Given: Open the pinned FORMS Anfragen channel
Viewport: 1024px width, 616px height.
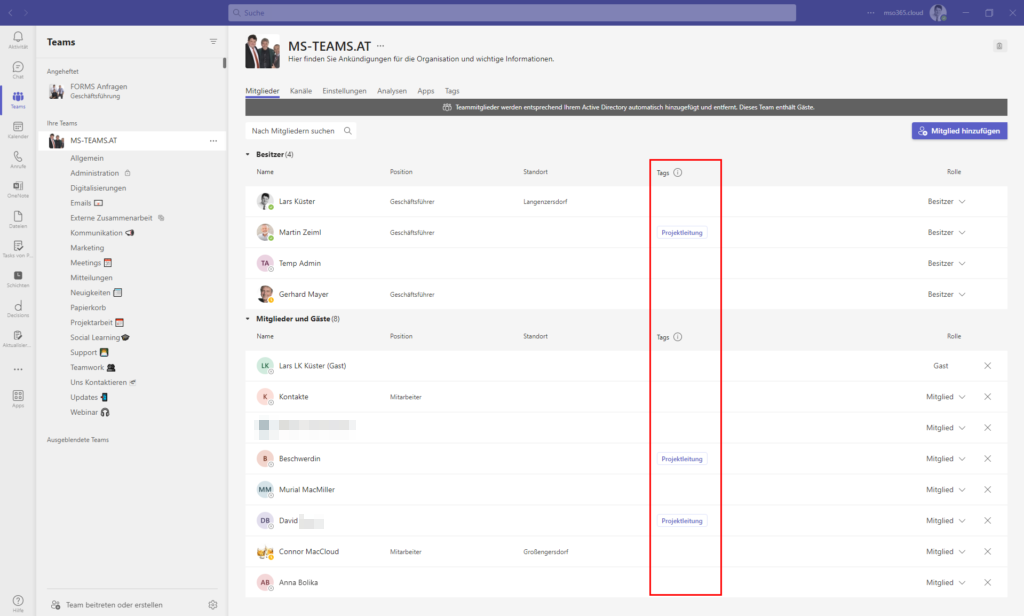Looking at the screenshot, I should pyautogui.click(x=131, y=91).
